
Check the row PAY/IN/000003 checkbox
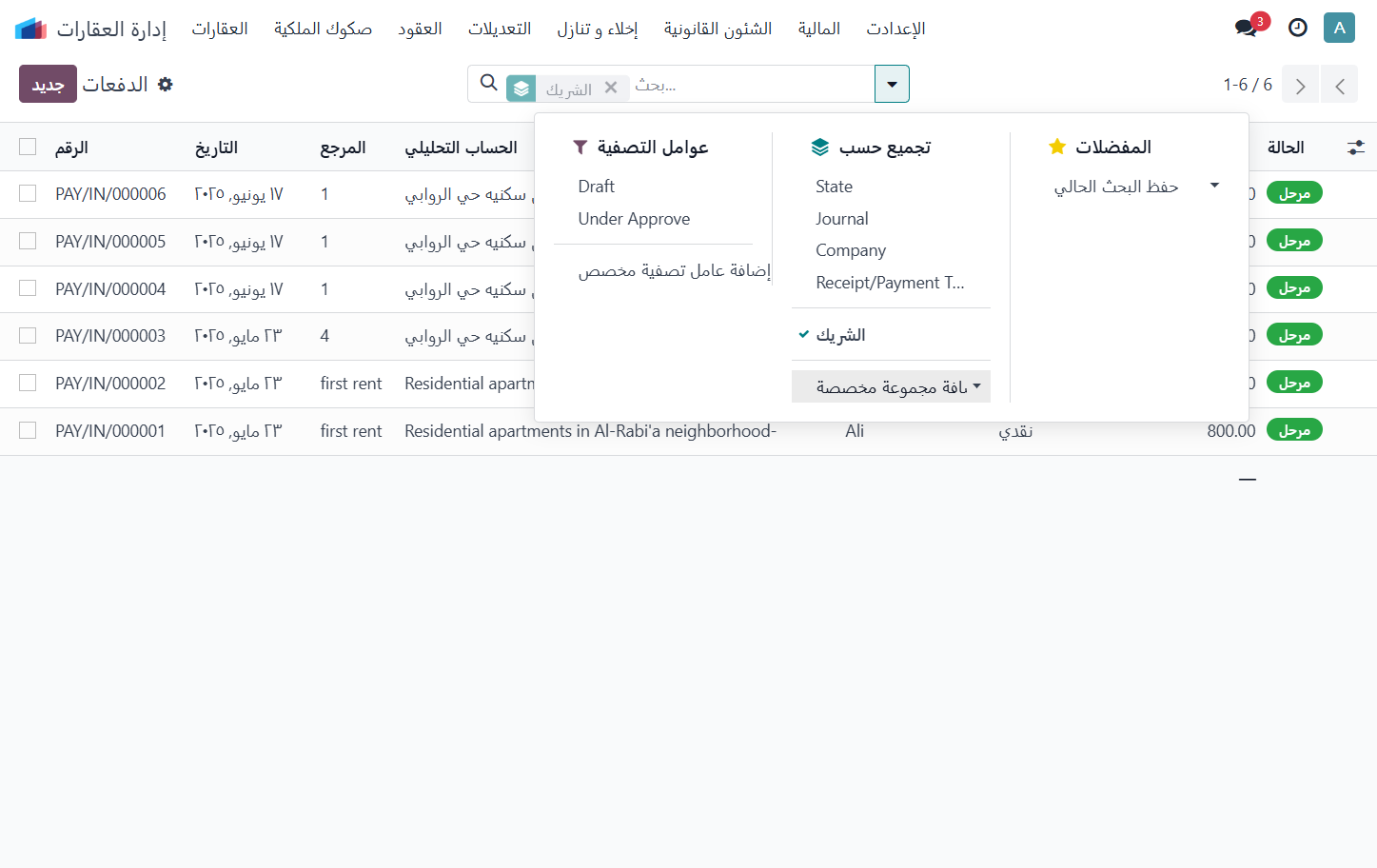(x=28, y=335)
